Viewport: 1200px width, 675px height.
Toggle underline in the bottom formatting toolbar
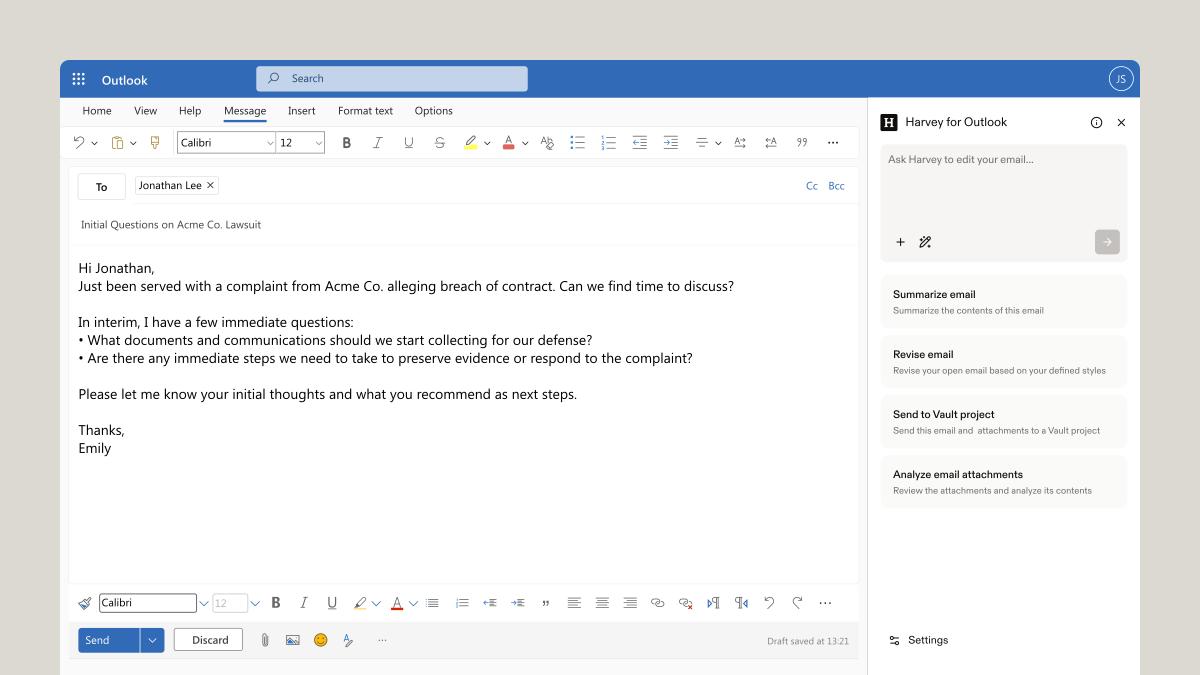pyautogui.click(x=332, y=603)
